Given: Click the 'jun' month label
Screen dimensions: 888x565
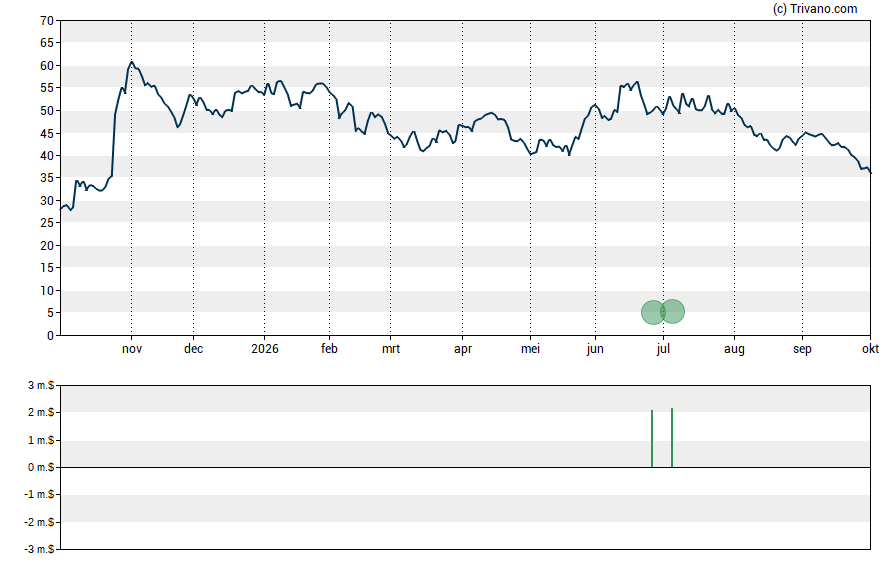Looking at the screenshot, I should coord(595,349).
